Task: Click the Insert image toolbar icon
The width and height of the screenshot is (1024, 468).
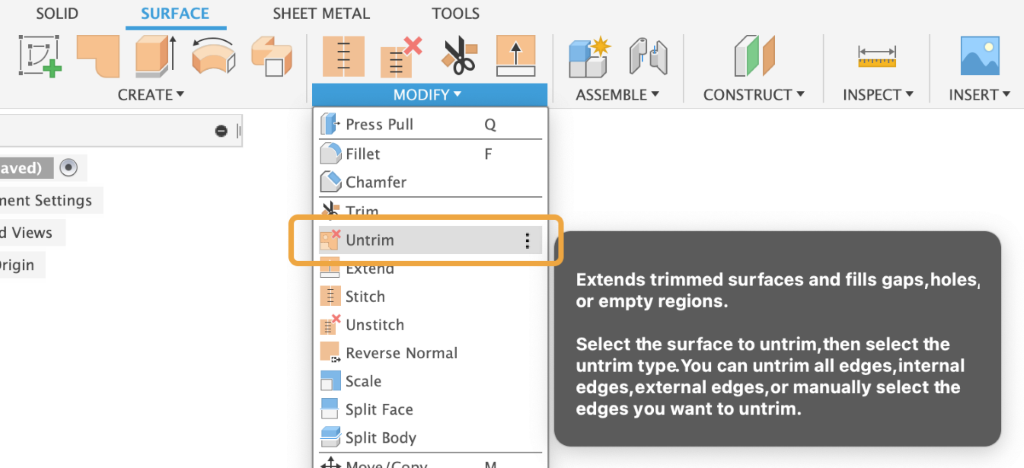Action: click(980, 56)
